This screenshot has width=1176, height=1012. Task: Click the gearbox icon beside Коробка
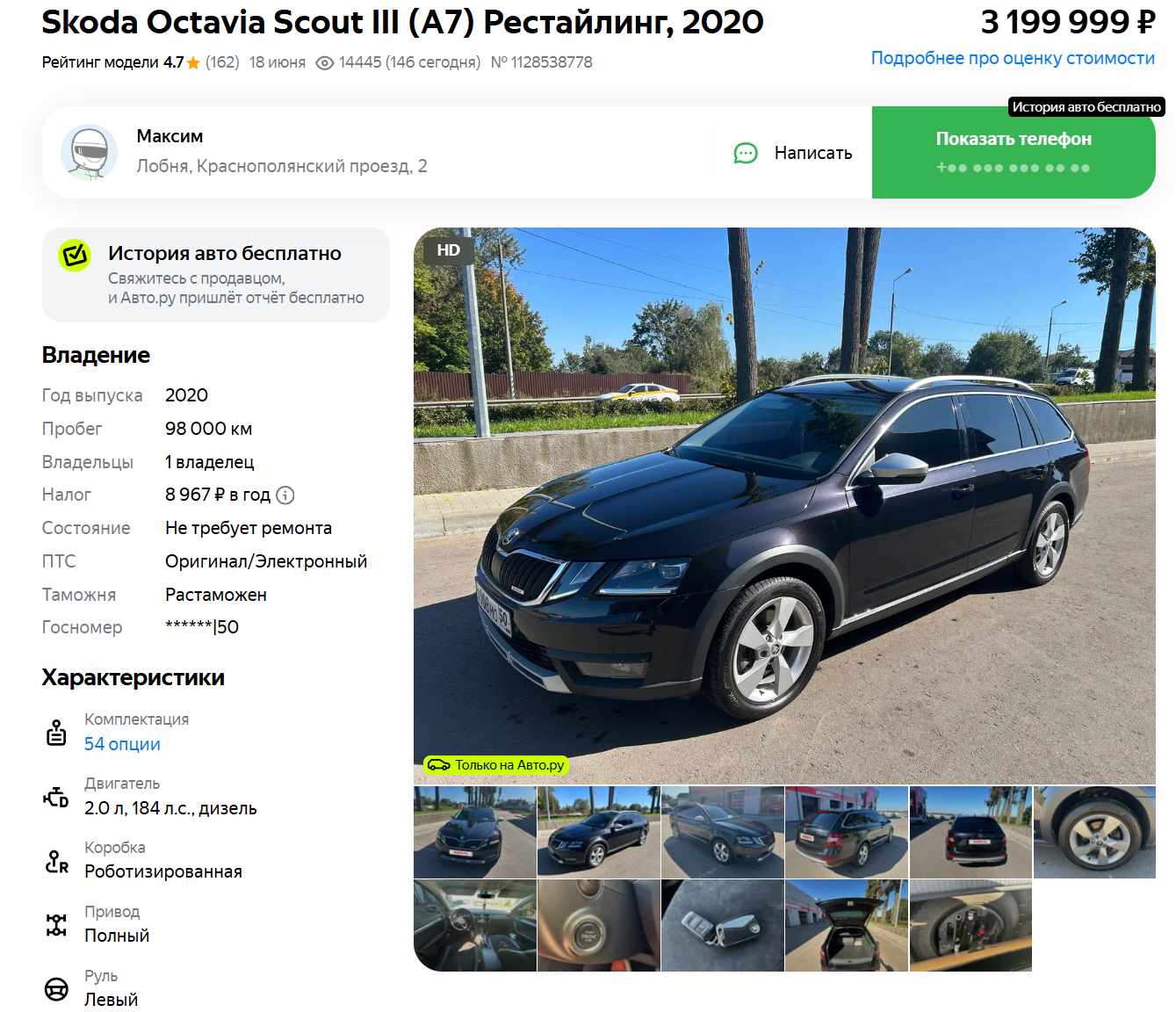(x=56, y=861)
